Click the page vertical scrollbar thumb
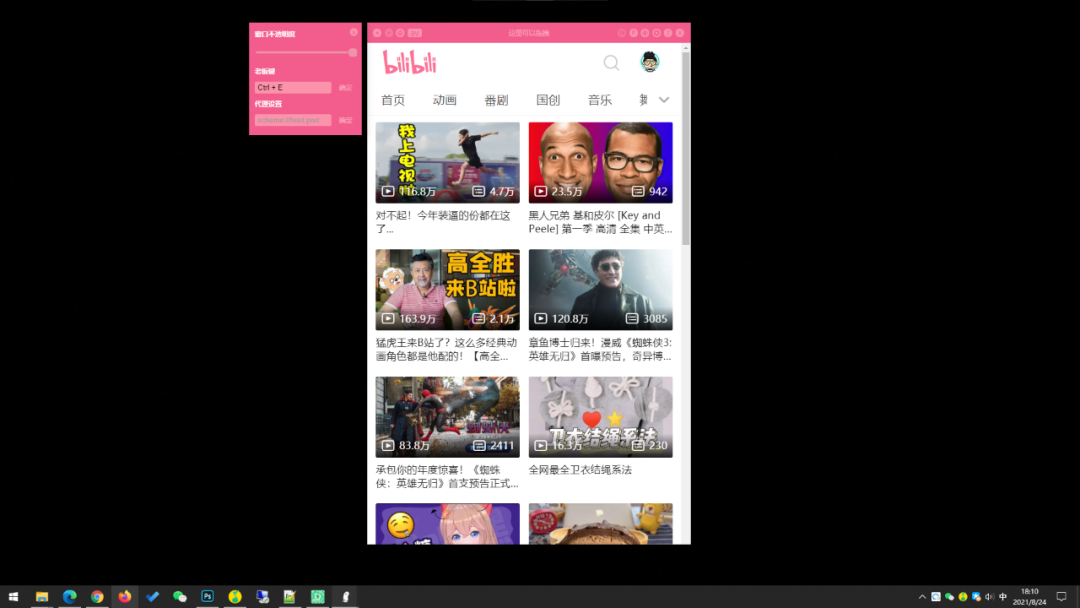Image resolution: width=1080 pixels, height=608 pixels. click(685, 148)
